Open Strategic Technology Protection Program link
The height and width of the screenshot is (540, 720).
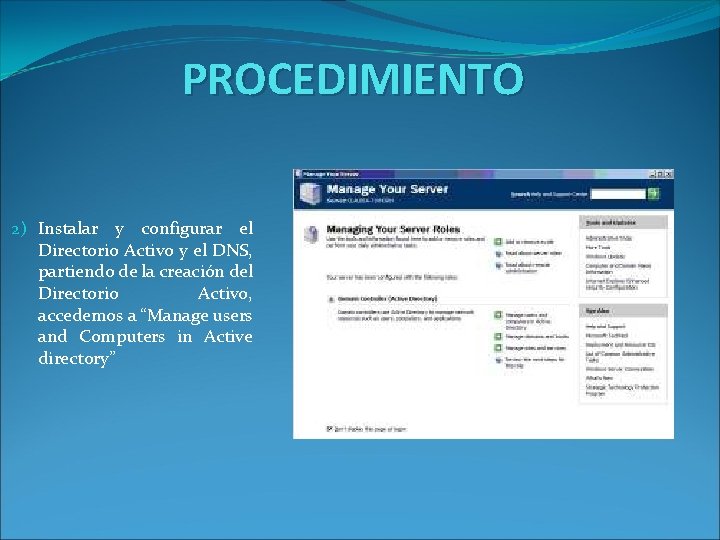tap(622, 390)
